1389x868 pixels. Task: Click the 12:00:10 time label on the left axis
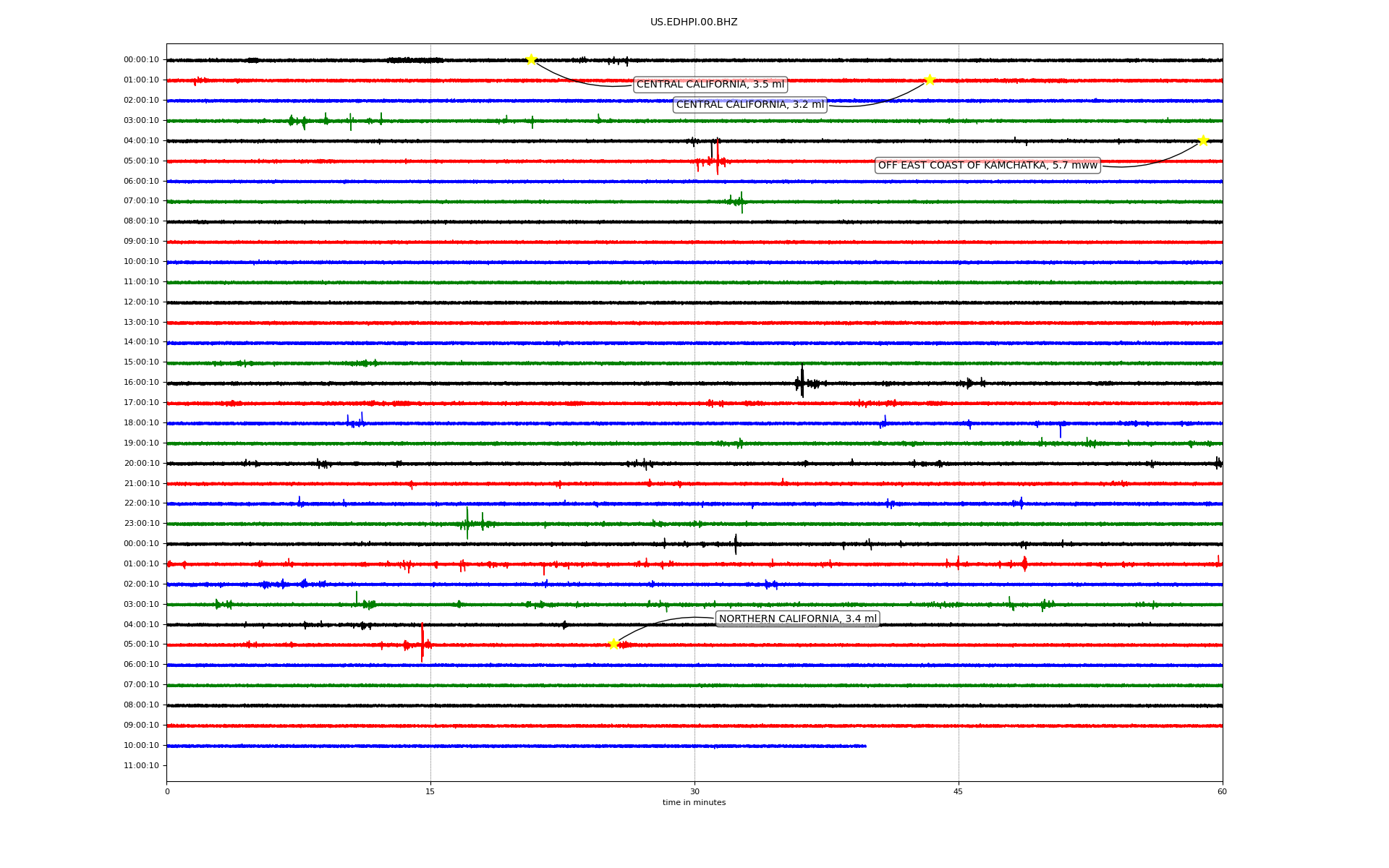[141, 302]
